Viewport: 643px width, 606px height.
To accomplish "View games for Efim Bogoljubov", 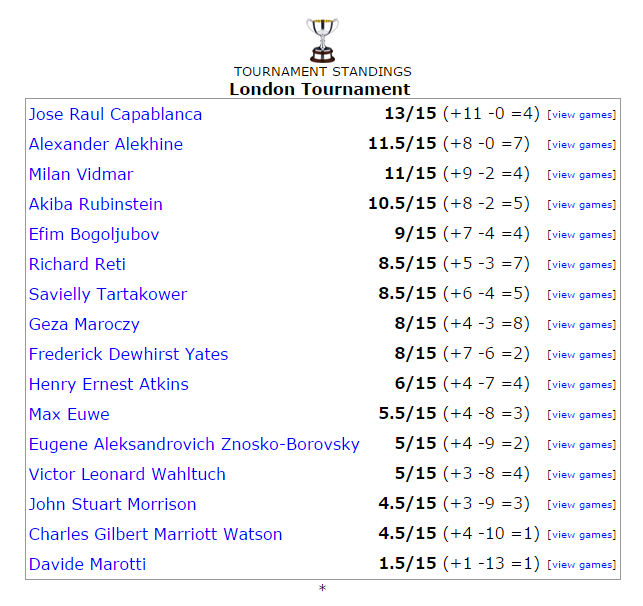I will tap(581, 235).
